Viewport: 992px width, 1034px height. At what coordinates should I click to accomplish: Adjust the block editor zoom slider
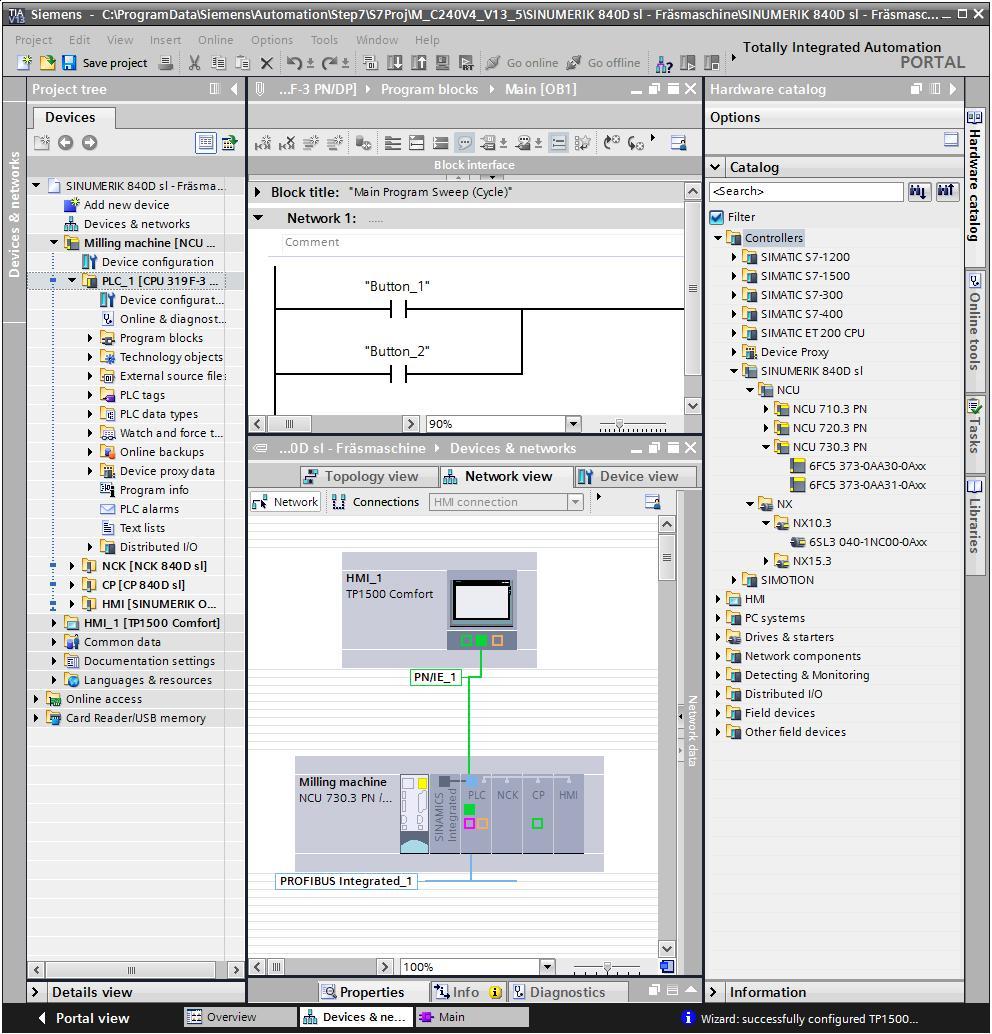619,425
